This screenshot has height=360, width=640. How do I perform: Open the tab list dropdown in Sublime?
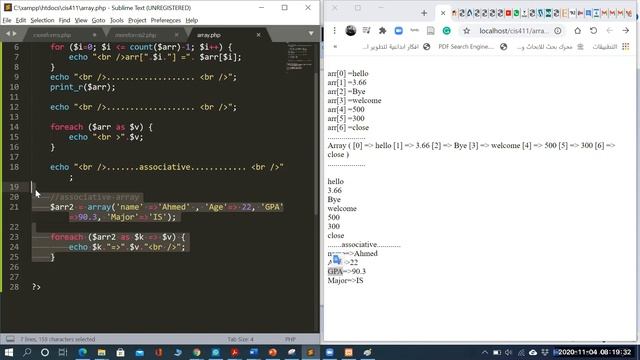tap(311, 33)
